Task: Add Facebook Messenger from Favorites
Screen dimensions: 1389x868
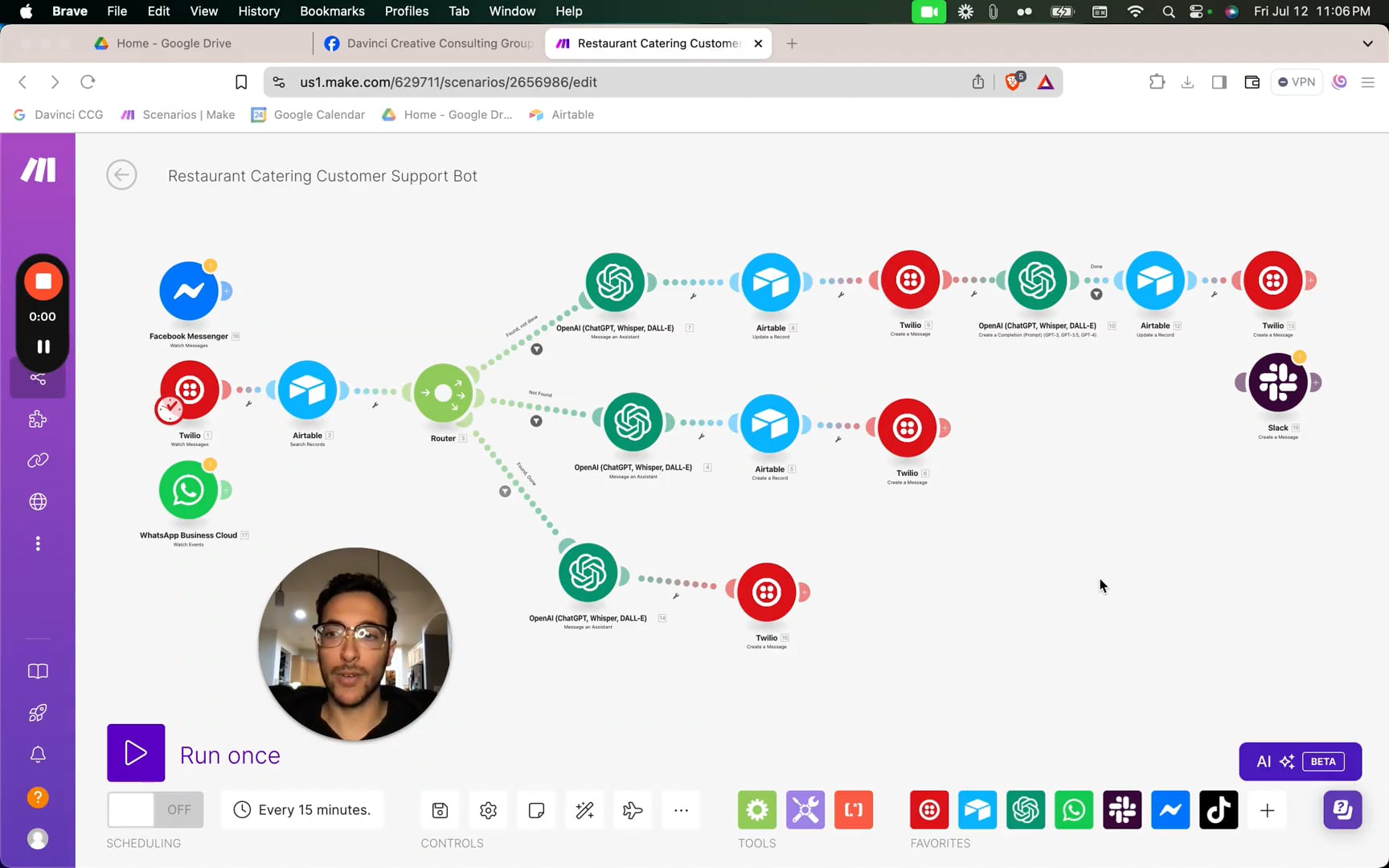Action: pos(1170,810)
